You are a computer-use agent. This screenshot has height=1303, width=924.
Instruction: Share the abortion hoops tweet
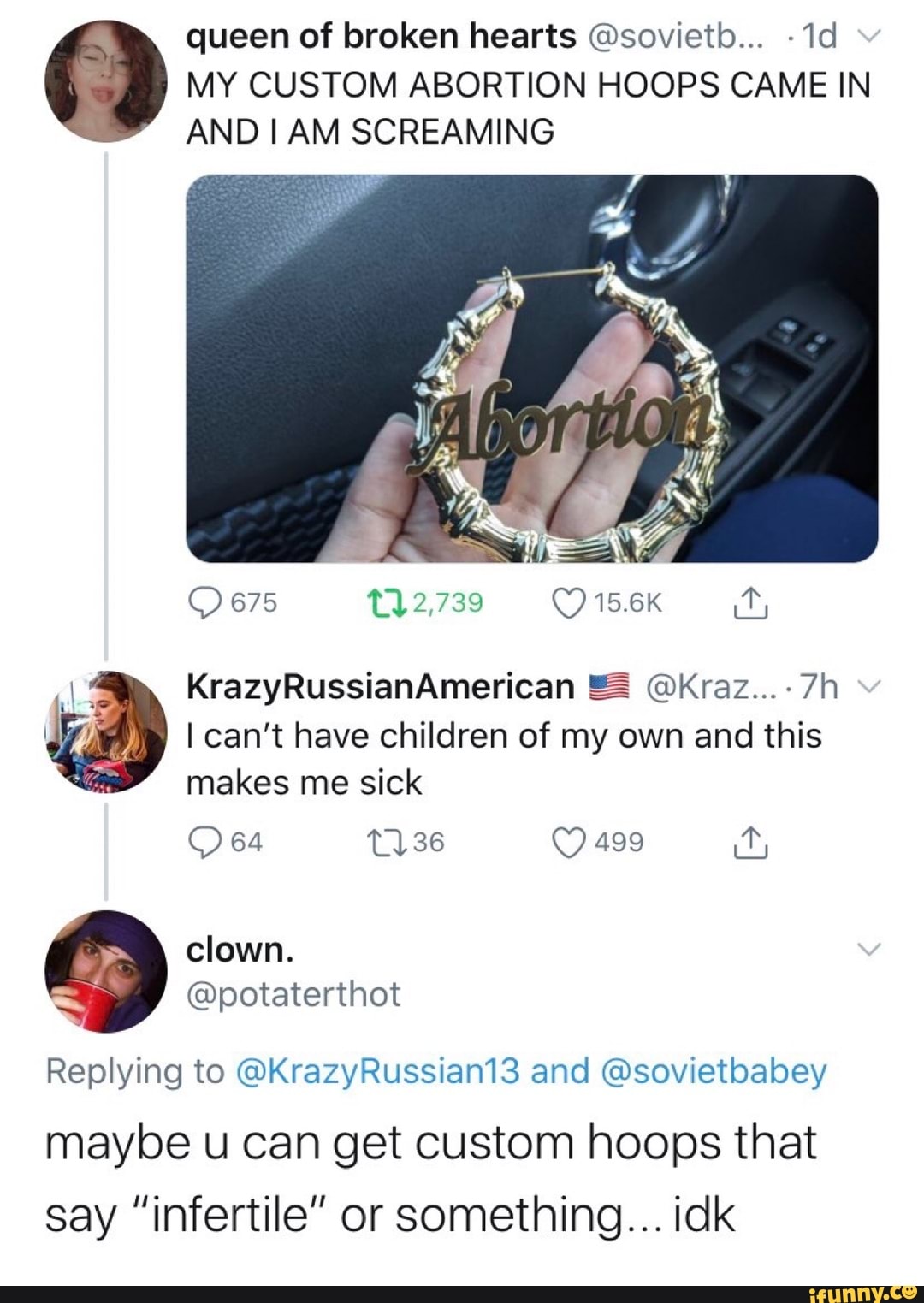tap(750, 602)
